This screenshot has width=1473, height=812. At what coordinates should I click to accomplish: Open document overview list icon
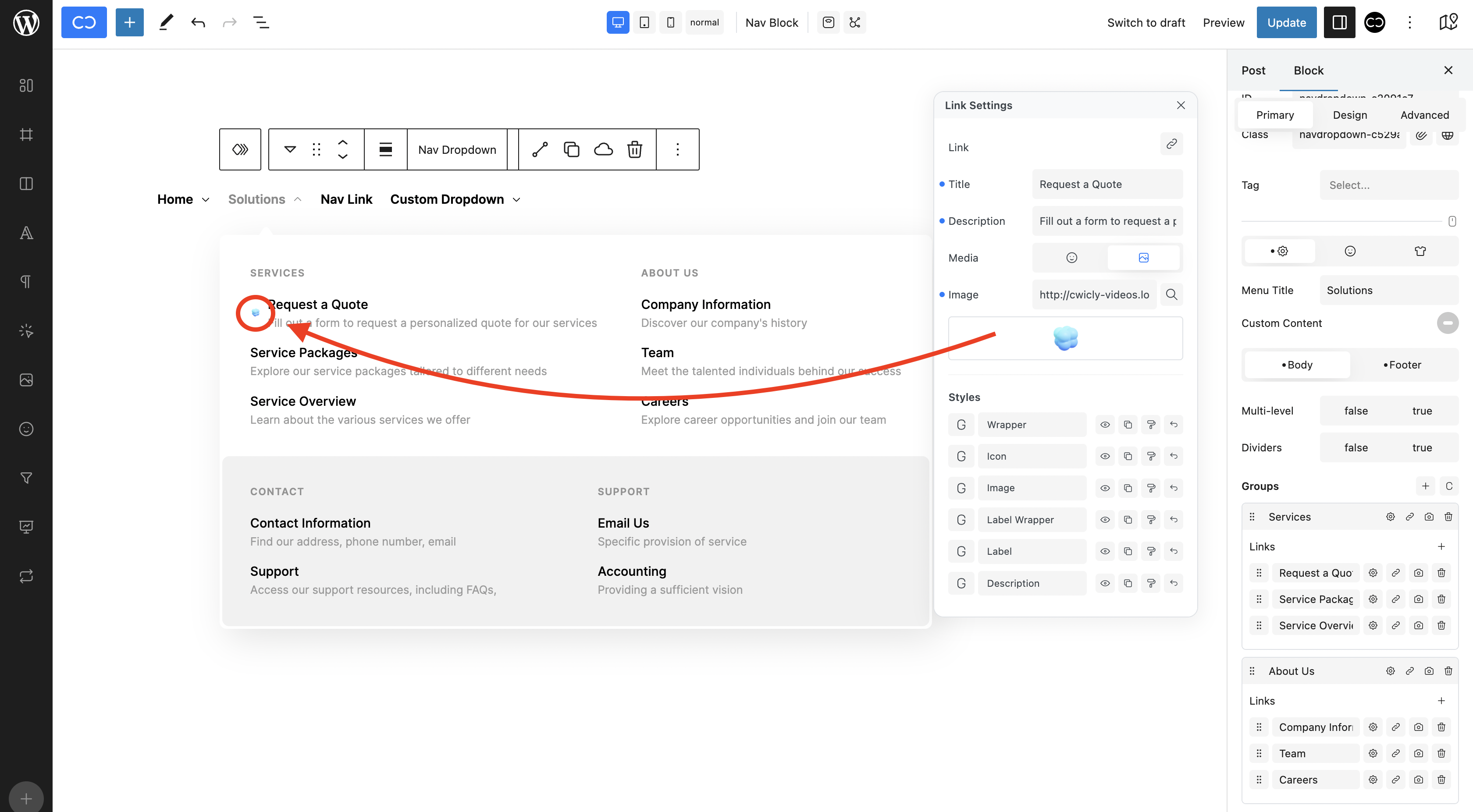click(x=261, y=23)
